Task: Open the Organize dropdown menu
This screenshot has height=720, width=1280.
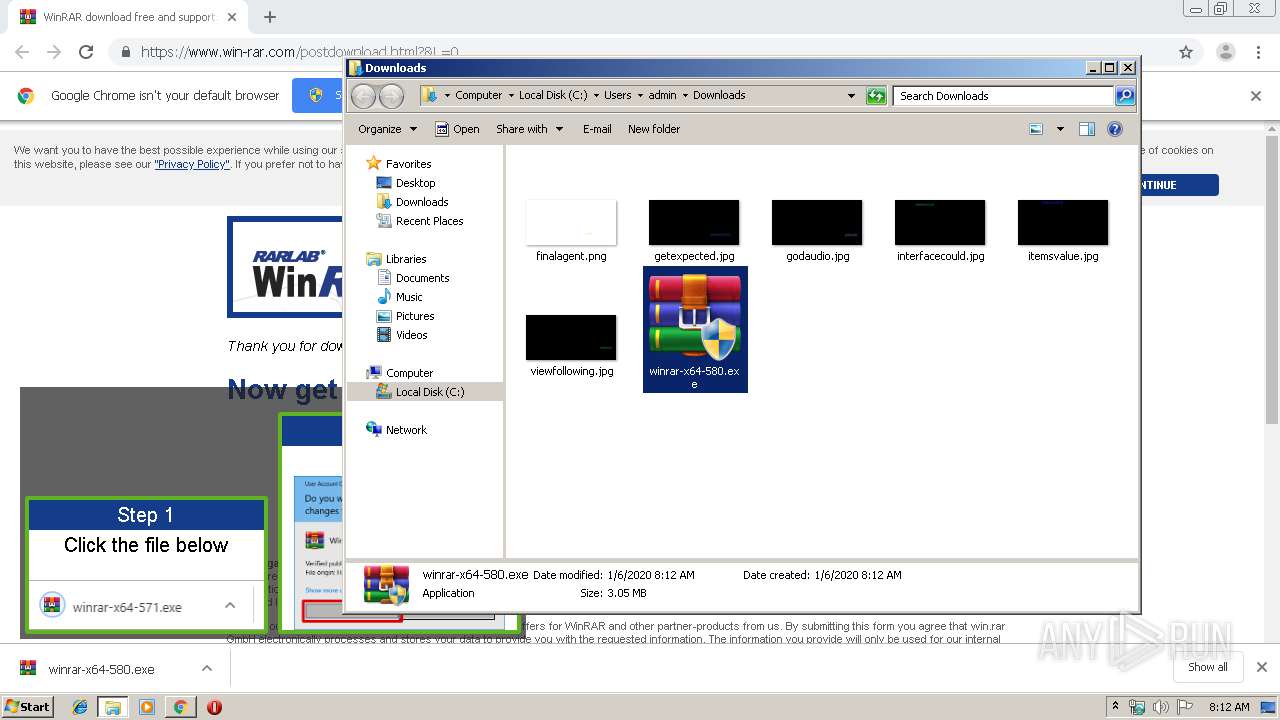Action: (387, 129)
